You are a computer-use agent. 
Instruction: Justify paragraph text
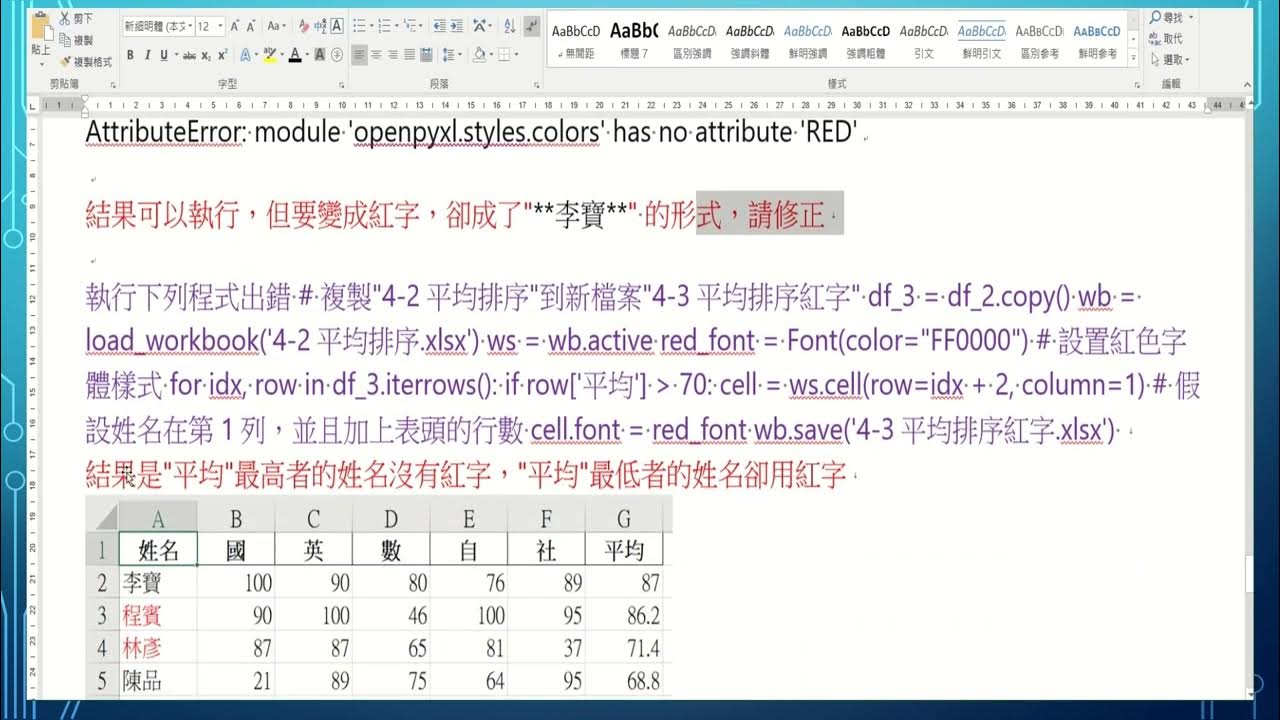(x=410, y=55)
